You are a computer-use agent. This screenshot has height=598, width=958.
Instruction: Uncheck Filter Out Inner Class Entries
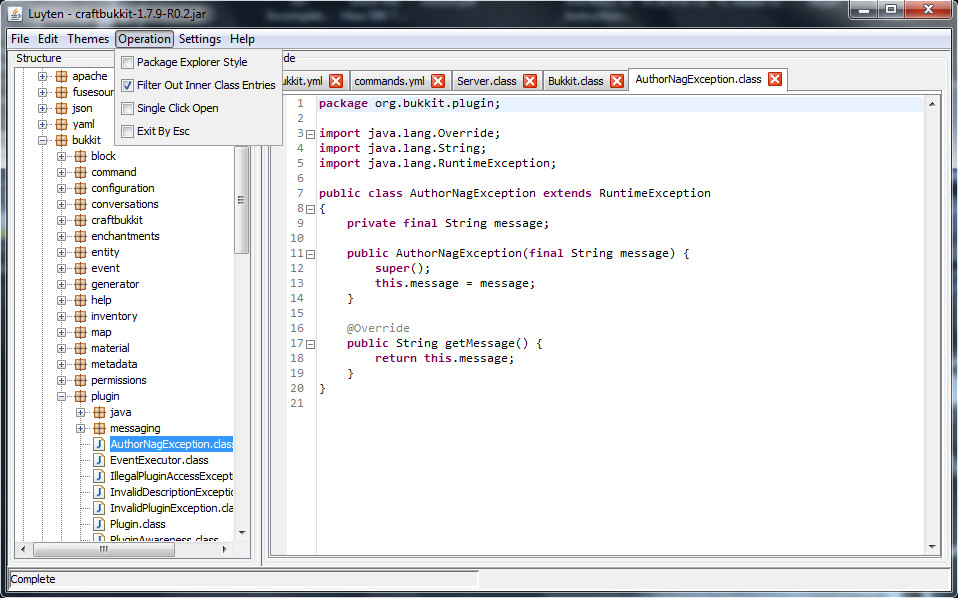click(128, 86)
